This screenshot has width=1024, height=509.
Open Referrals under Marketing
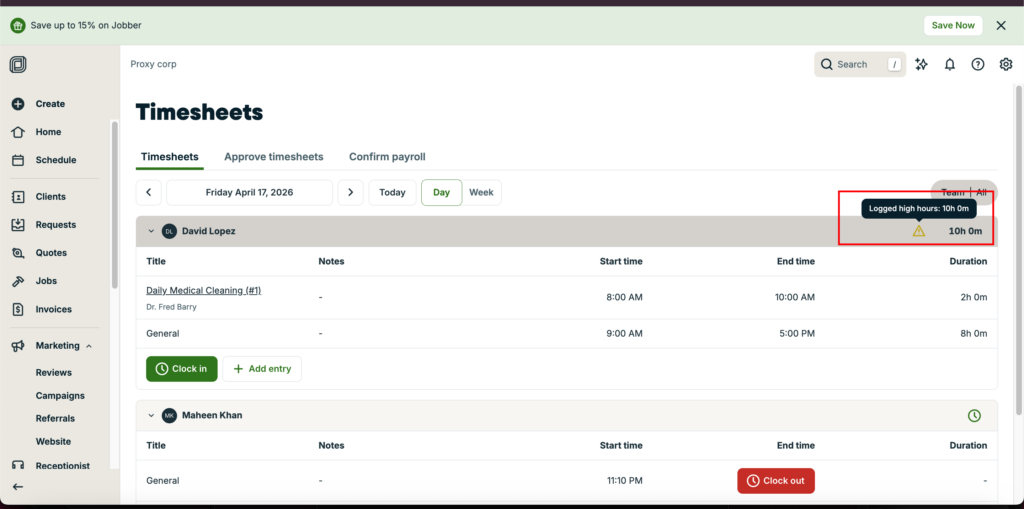(56, 418)
